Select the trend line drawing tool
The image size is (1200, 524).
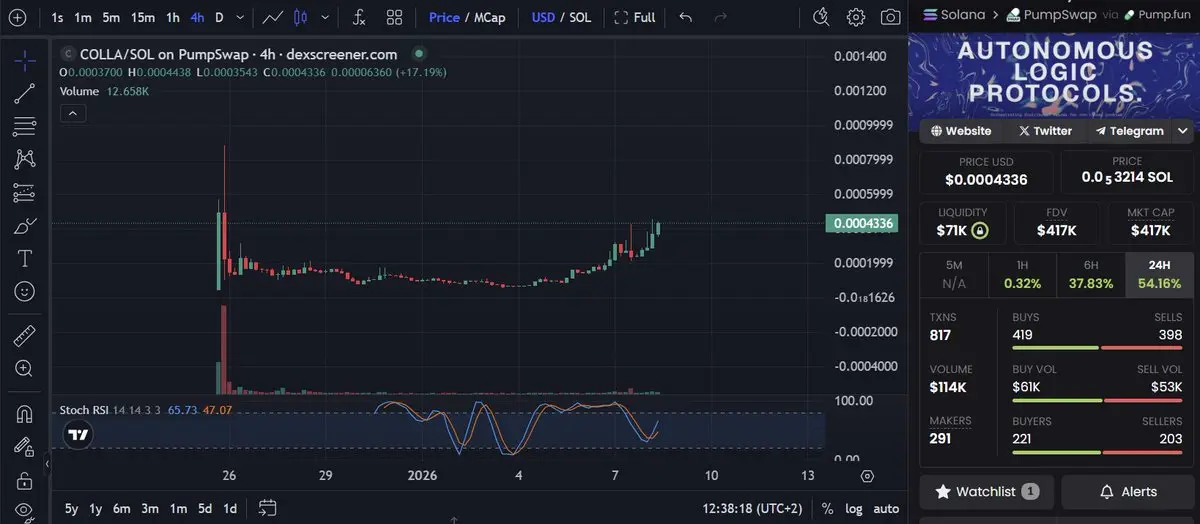pyautogui.click(x=25, y=93)
